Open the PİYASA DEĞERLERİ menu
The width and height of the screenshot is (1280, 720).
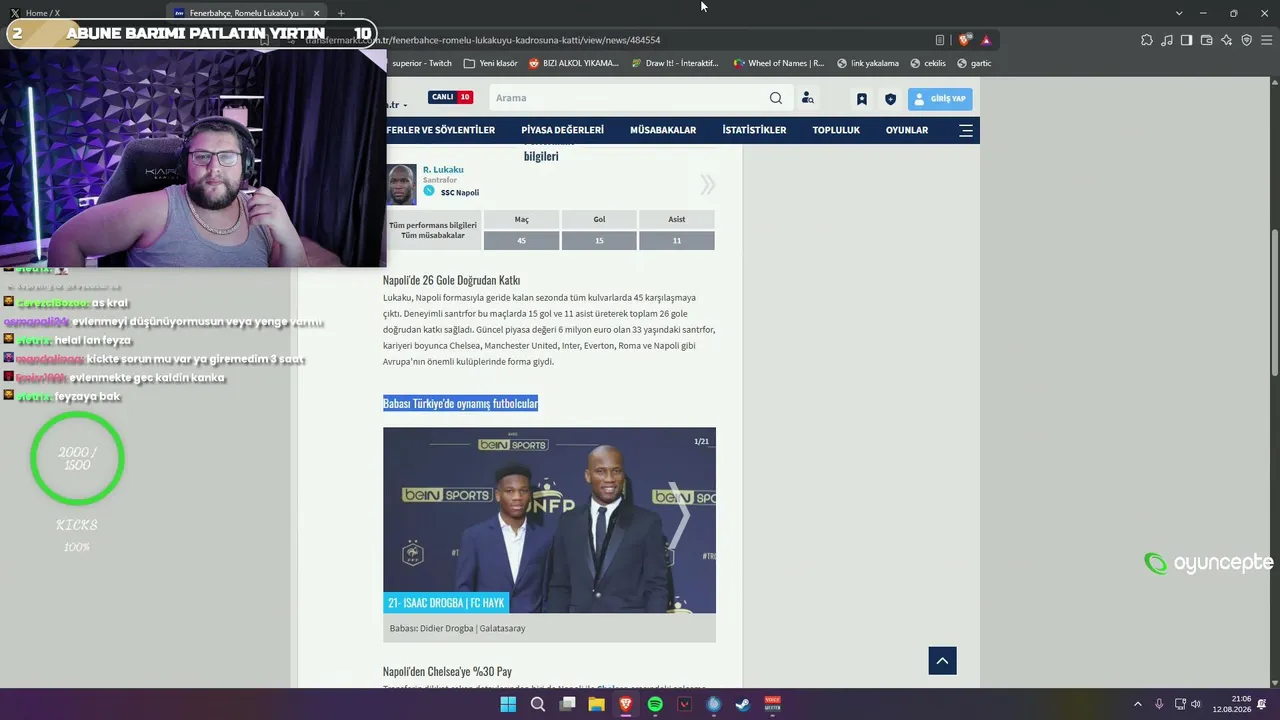click(x=562, y=130)
